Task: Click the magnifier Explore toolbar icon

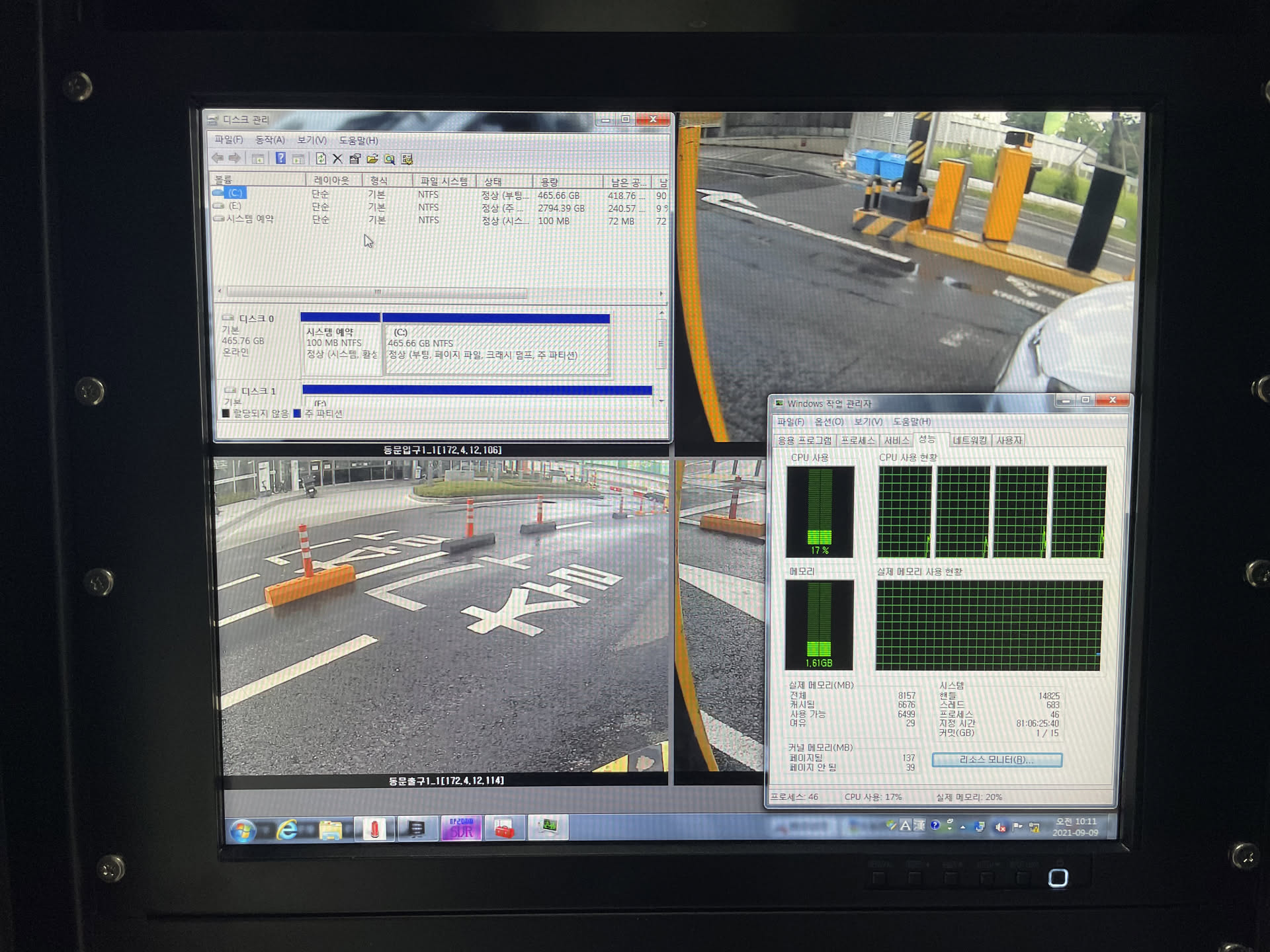Action: coord(390,159)
